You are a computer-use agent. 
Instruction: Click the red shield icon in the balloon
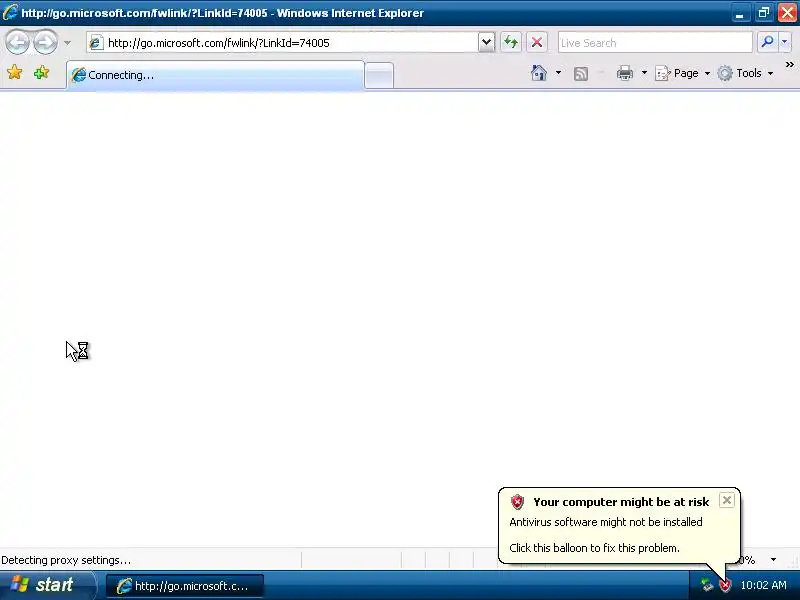(x=517, y=502)
